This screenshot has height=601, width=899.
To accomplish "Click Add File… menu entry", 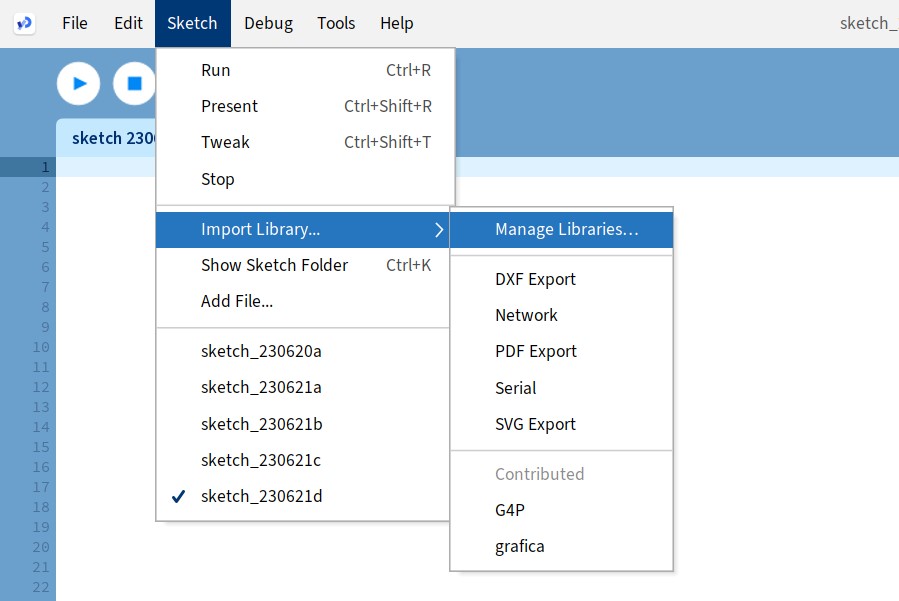I will tap(237, 301).
